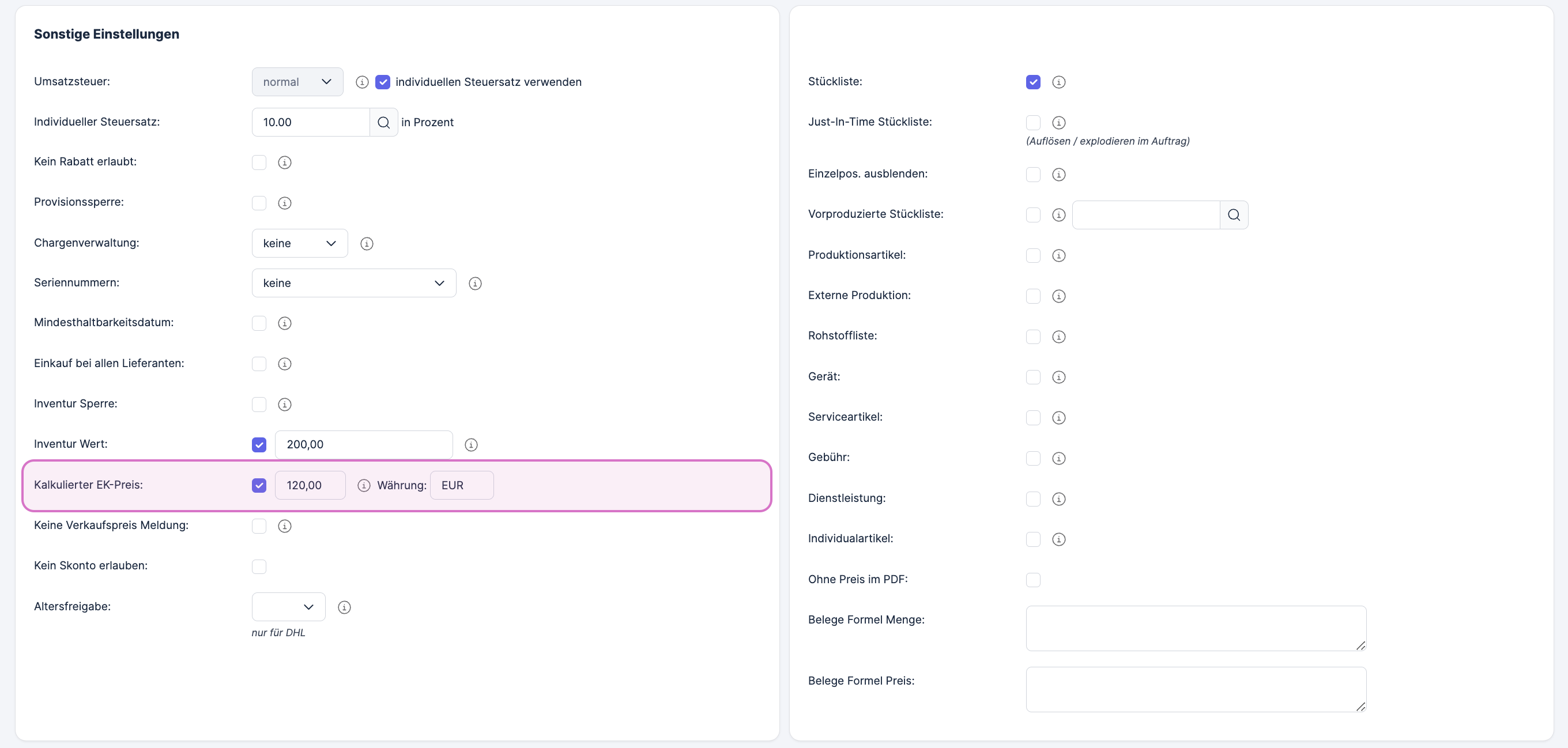The width and height of the screenshot is (1568, 748).
Task: Enable Ohne Preis im PDF
Action: pos(1033,580)
